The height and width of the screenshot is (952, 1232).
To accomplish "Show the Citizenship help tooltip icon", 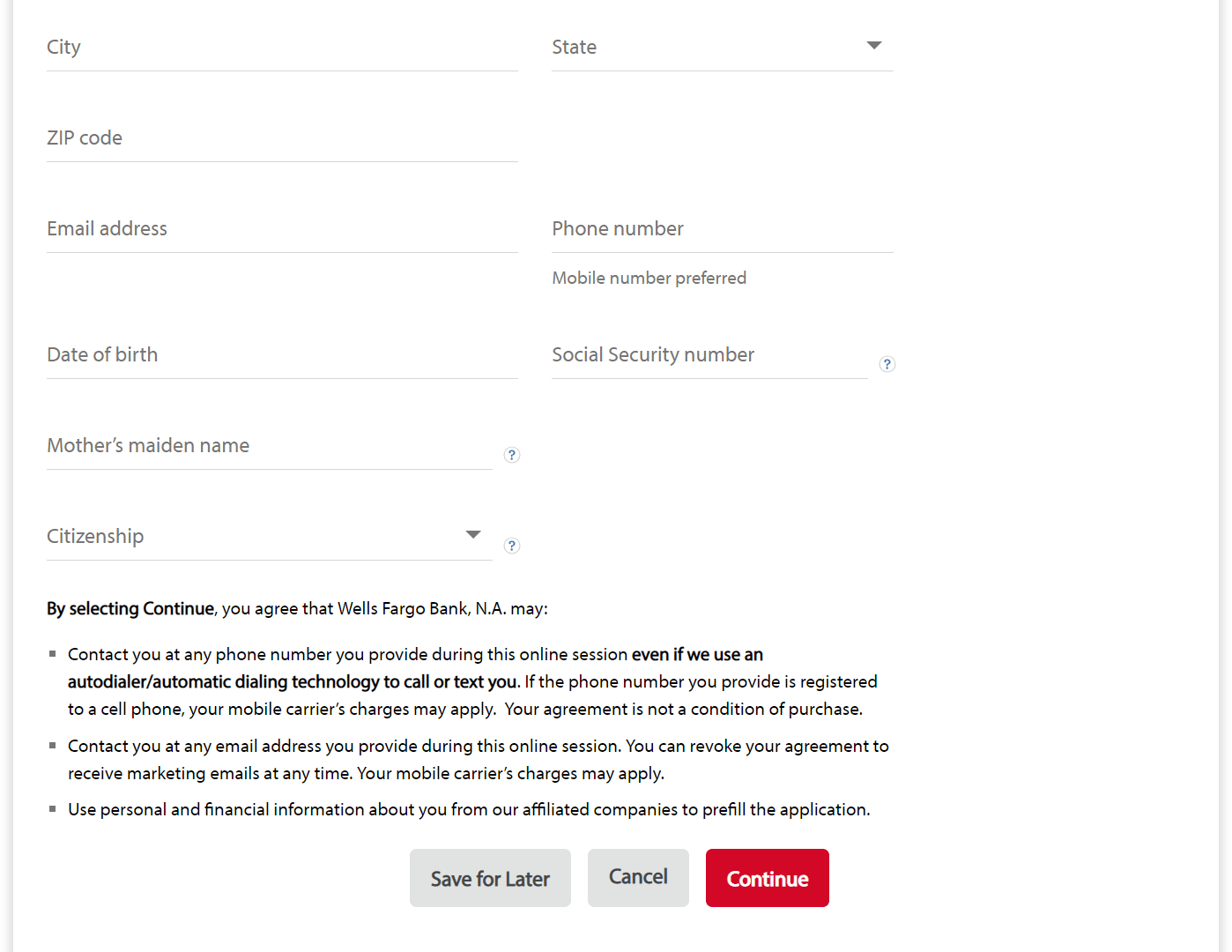I will (511, 546).
